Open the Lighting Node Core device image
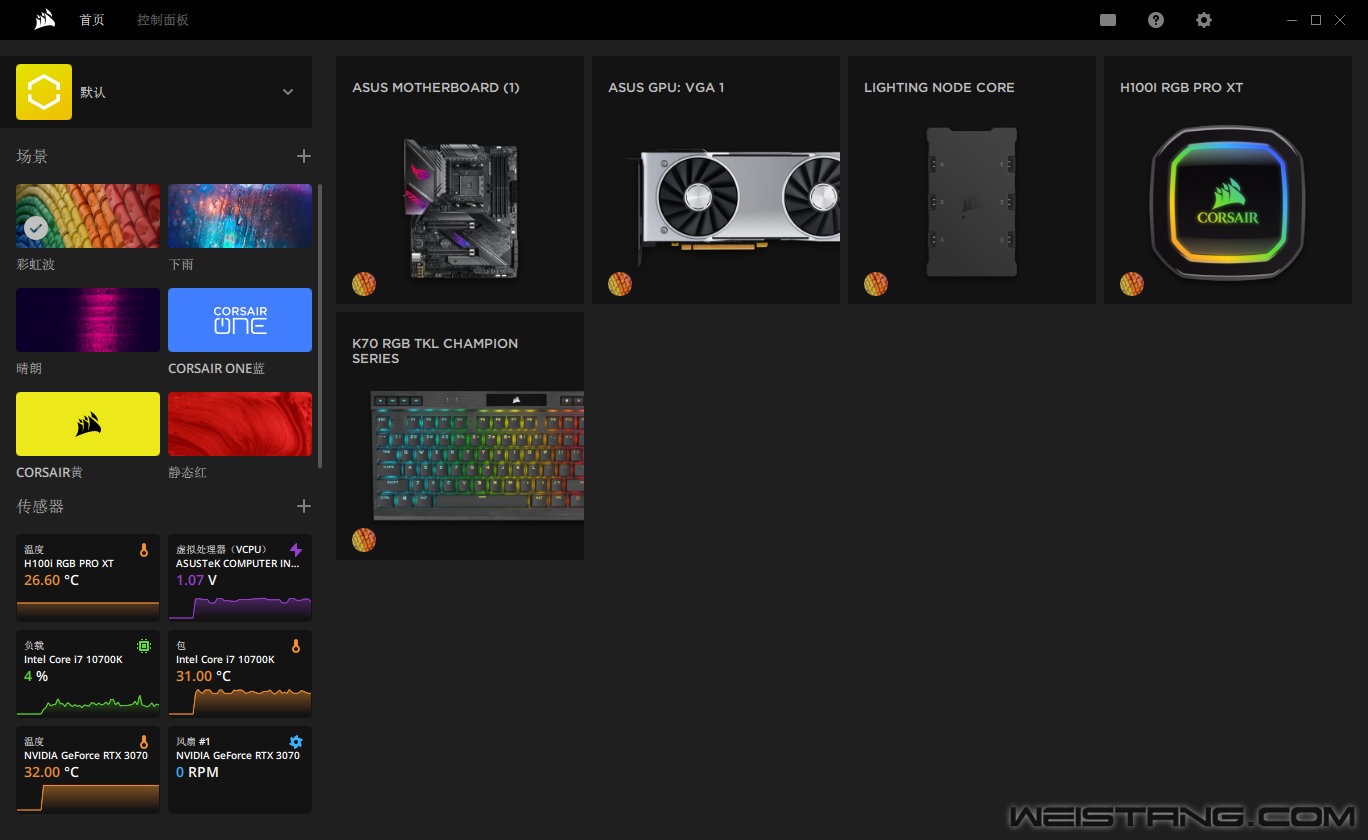The image size is (1368, 840). (972, 202)
